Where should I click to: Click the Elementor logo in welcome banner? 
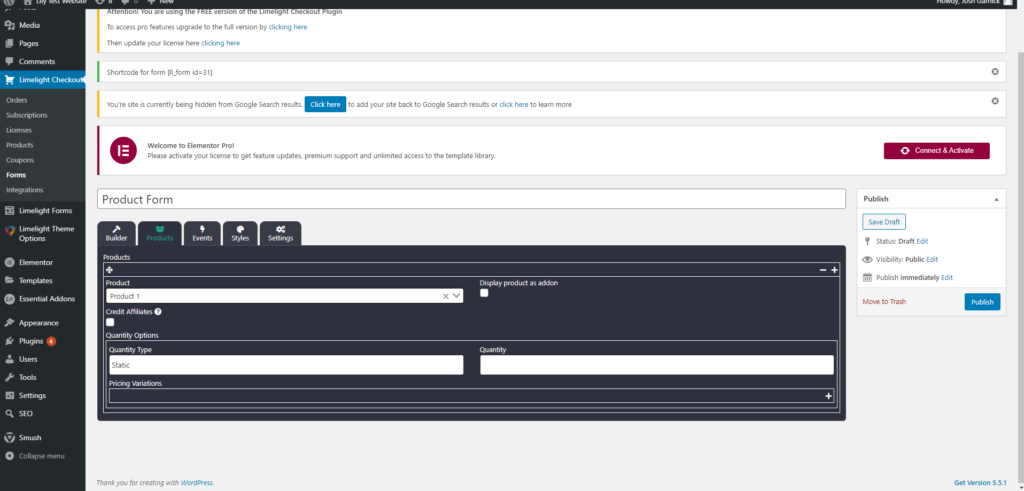tap(123, 151)
